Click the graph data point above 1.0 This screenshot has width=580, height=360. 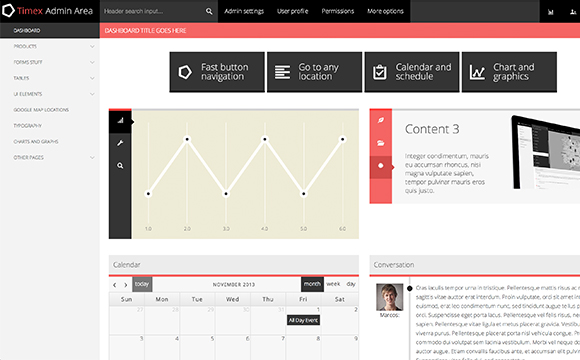pos(148,194)
